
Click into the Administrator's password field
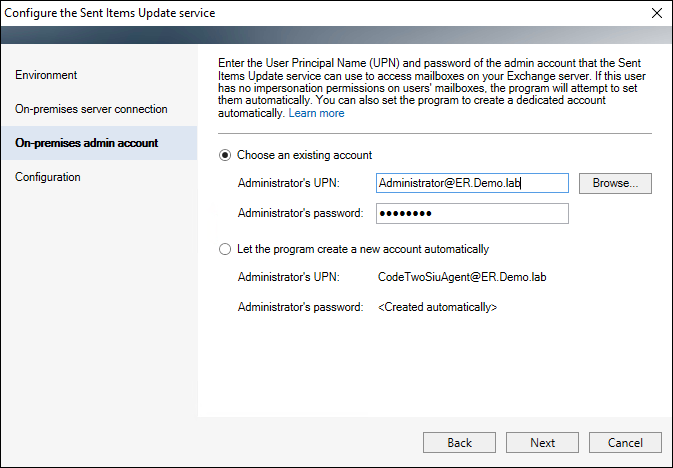click(472, 213)
